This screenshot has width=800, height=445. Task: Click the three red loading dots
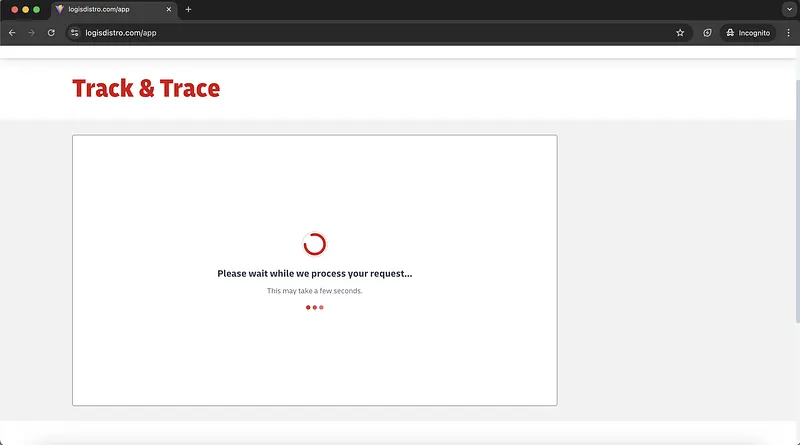315,307
